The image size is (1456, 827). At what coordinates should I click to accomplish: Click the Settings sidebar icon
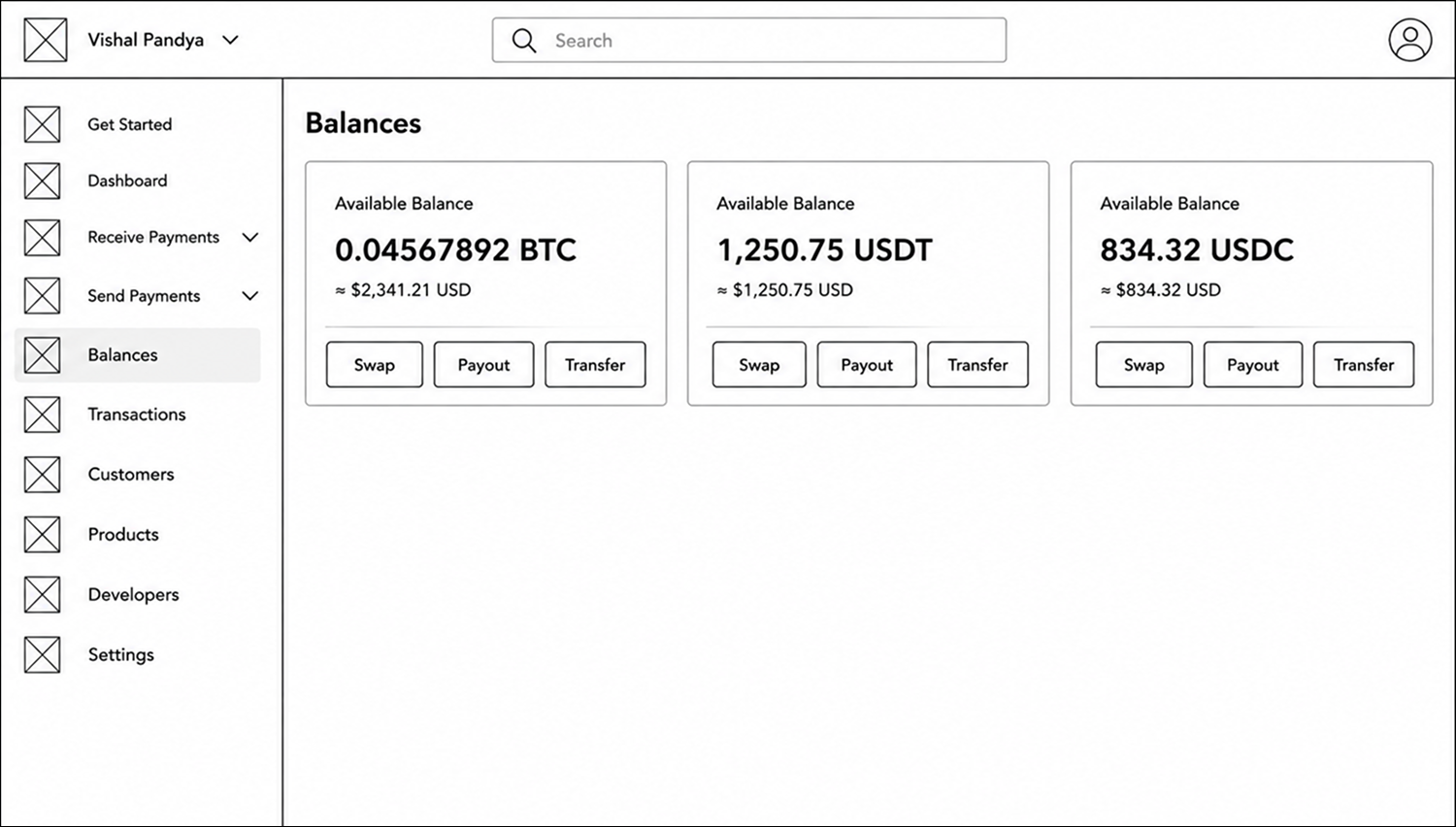coord(42,655)
